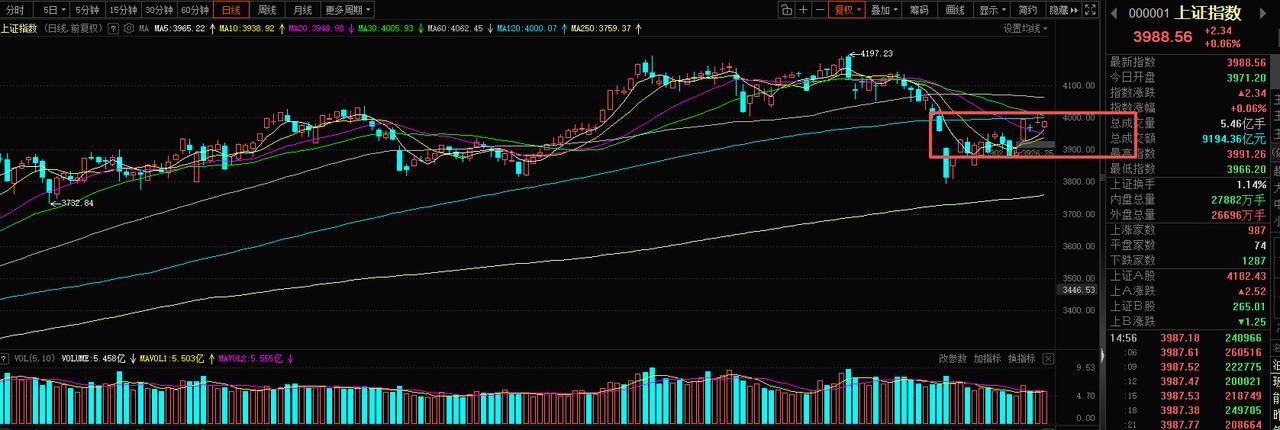Click the lock icon in chart toolbar
Screen dimensions: 1280x430
click(787, 10)
